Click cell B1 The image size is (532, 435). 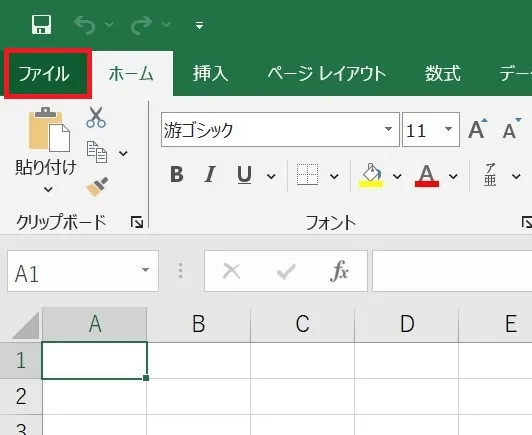coord(199,360)
